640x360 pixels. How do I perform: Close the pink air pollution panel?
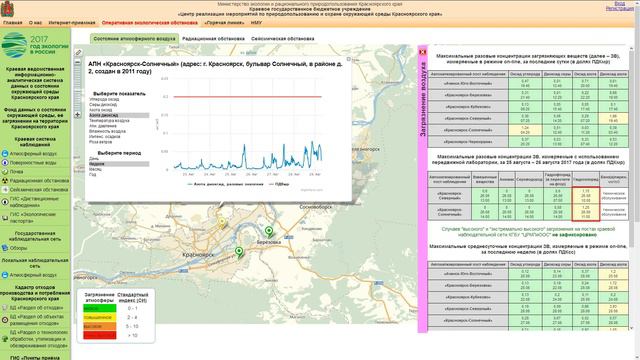[x=422, y=52]
